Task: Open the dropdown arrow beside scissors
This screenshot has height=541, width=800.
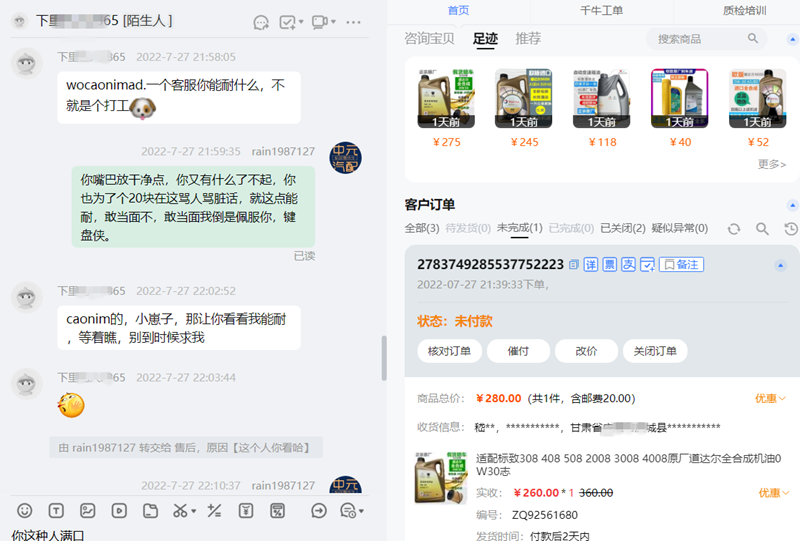Action: 193,510
